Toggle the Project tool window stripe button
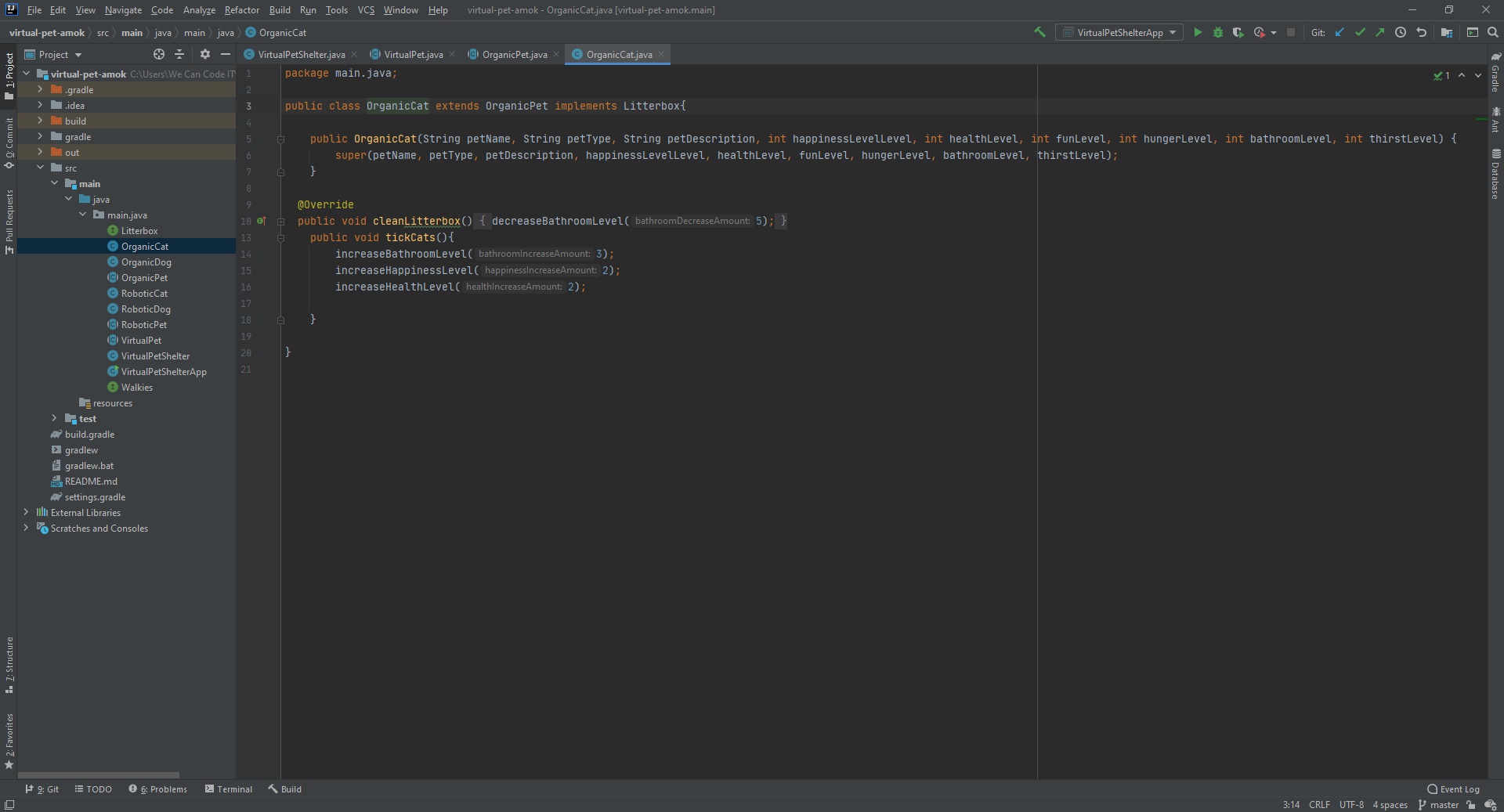This screenshot has height=812, width=1504. 9,76
